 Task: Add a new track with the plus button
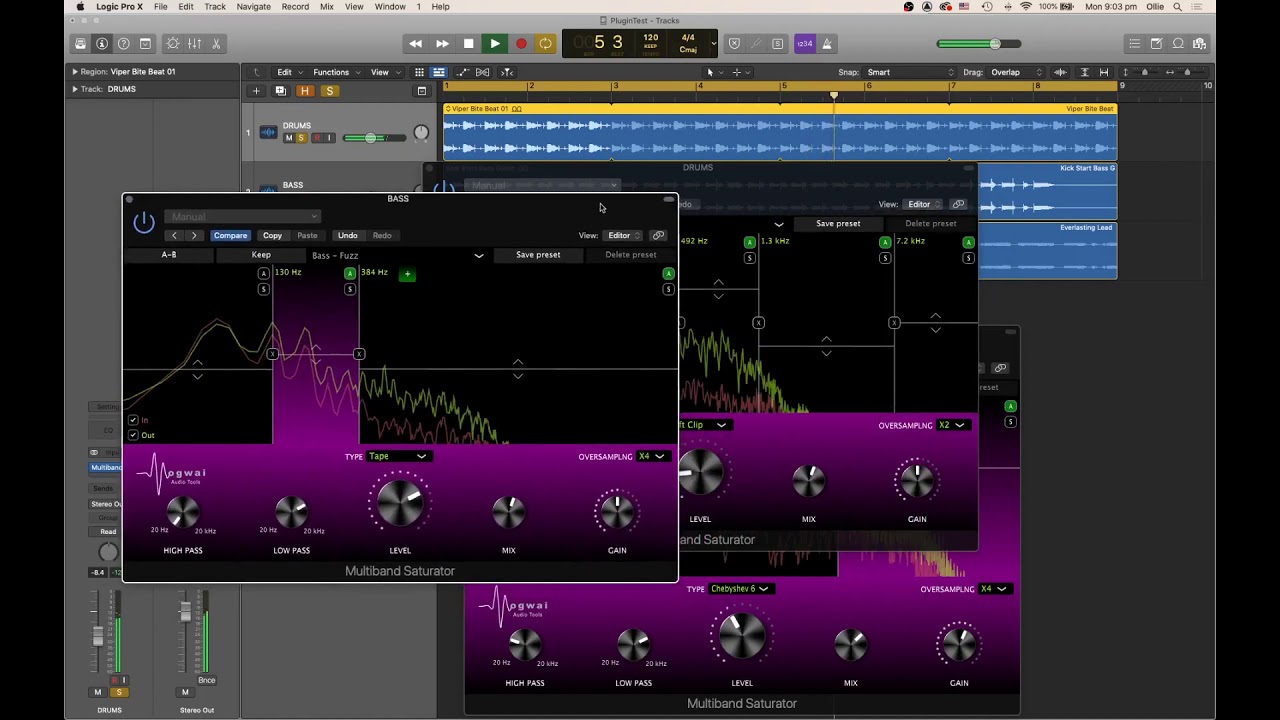coord(256,91)
